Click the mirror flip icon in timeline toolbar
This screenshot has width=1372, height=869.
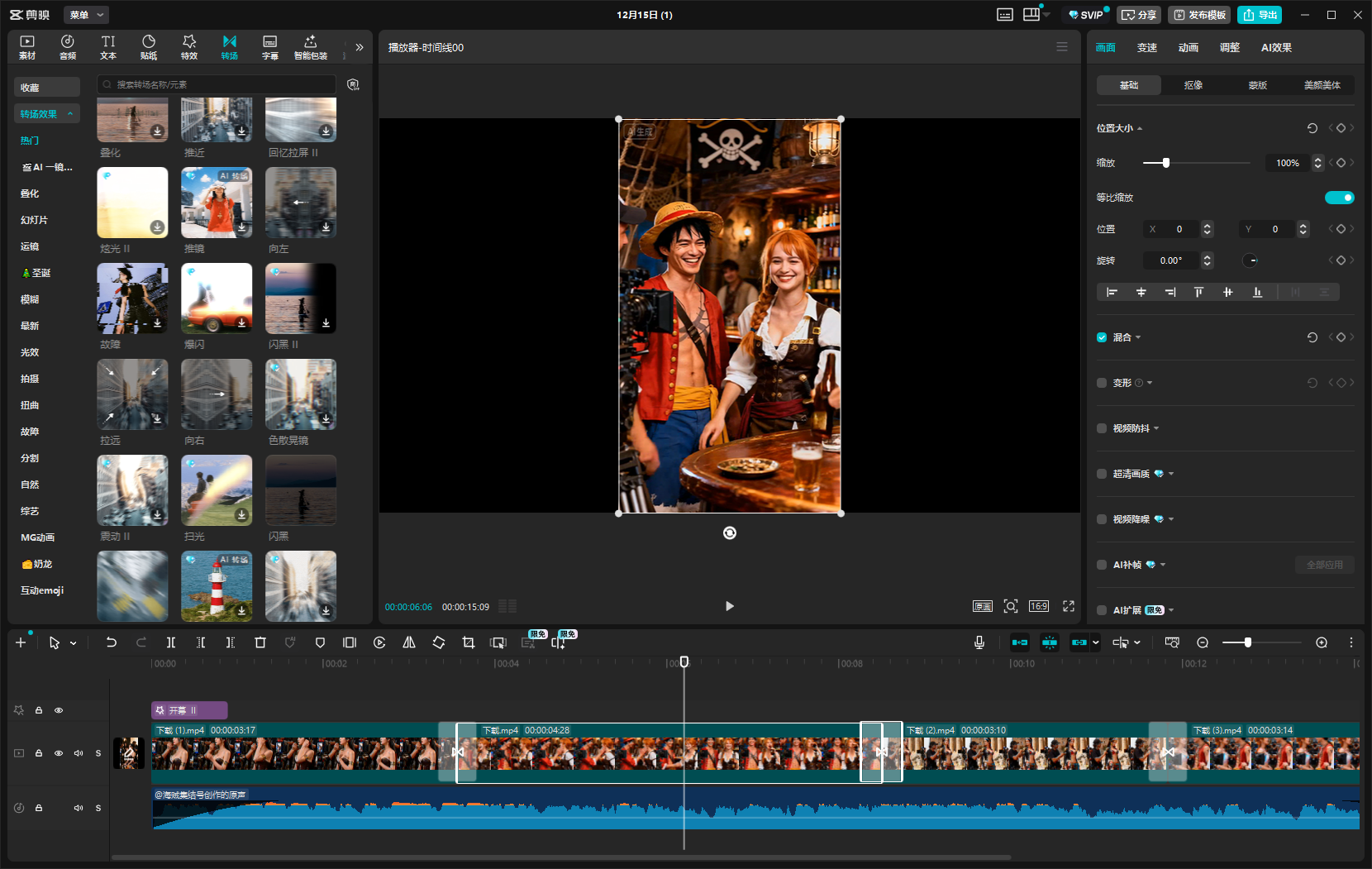pyautogui.click(x=409, y=642)
